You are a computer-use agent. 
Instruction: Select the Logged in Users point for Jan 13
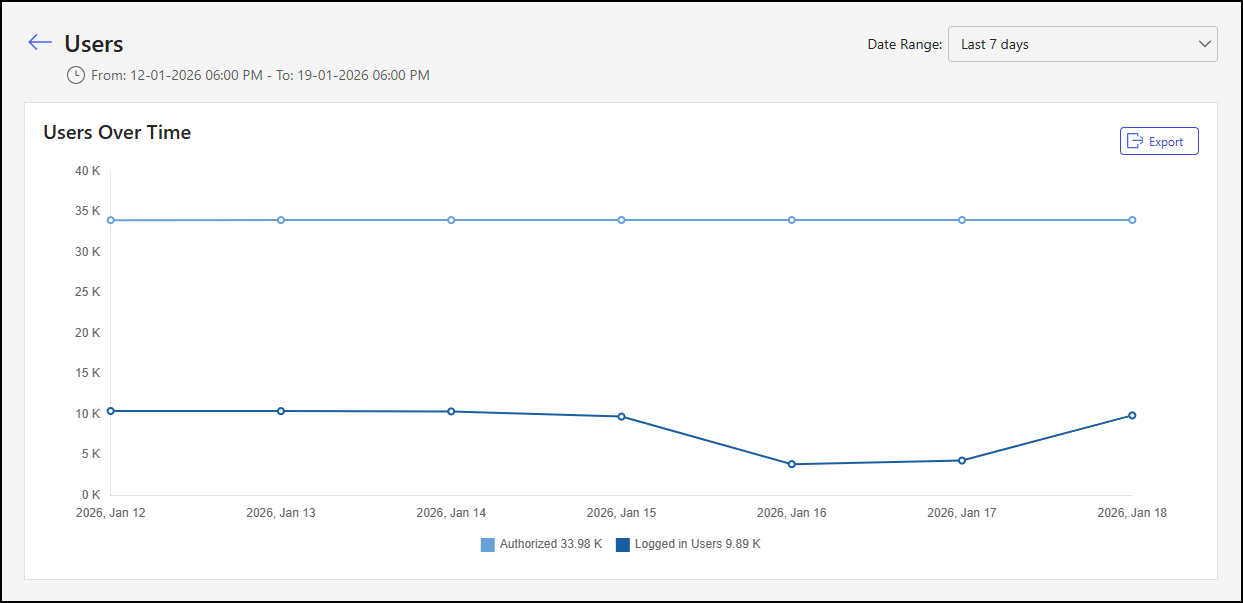[281, 411]
